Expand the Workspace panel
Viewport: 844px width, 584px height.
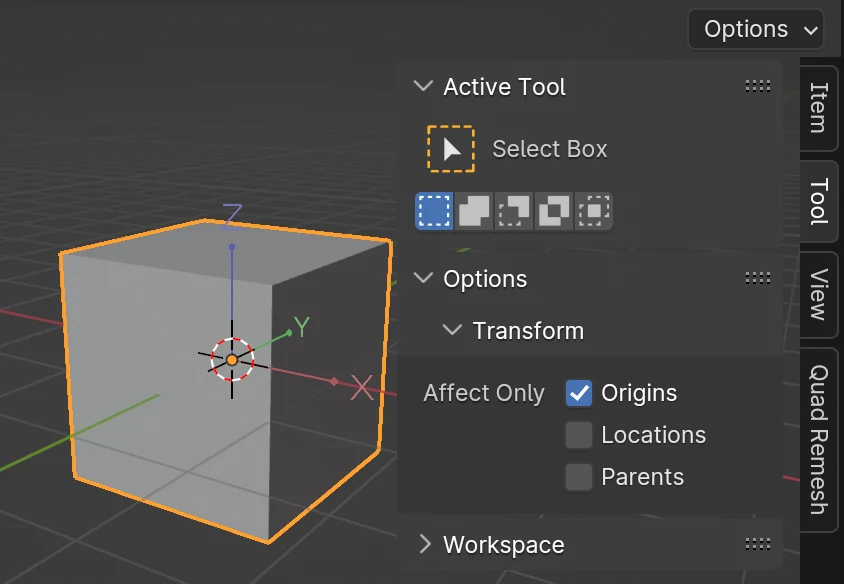click(424, 545)
